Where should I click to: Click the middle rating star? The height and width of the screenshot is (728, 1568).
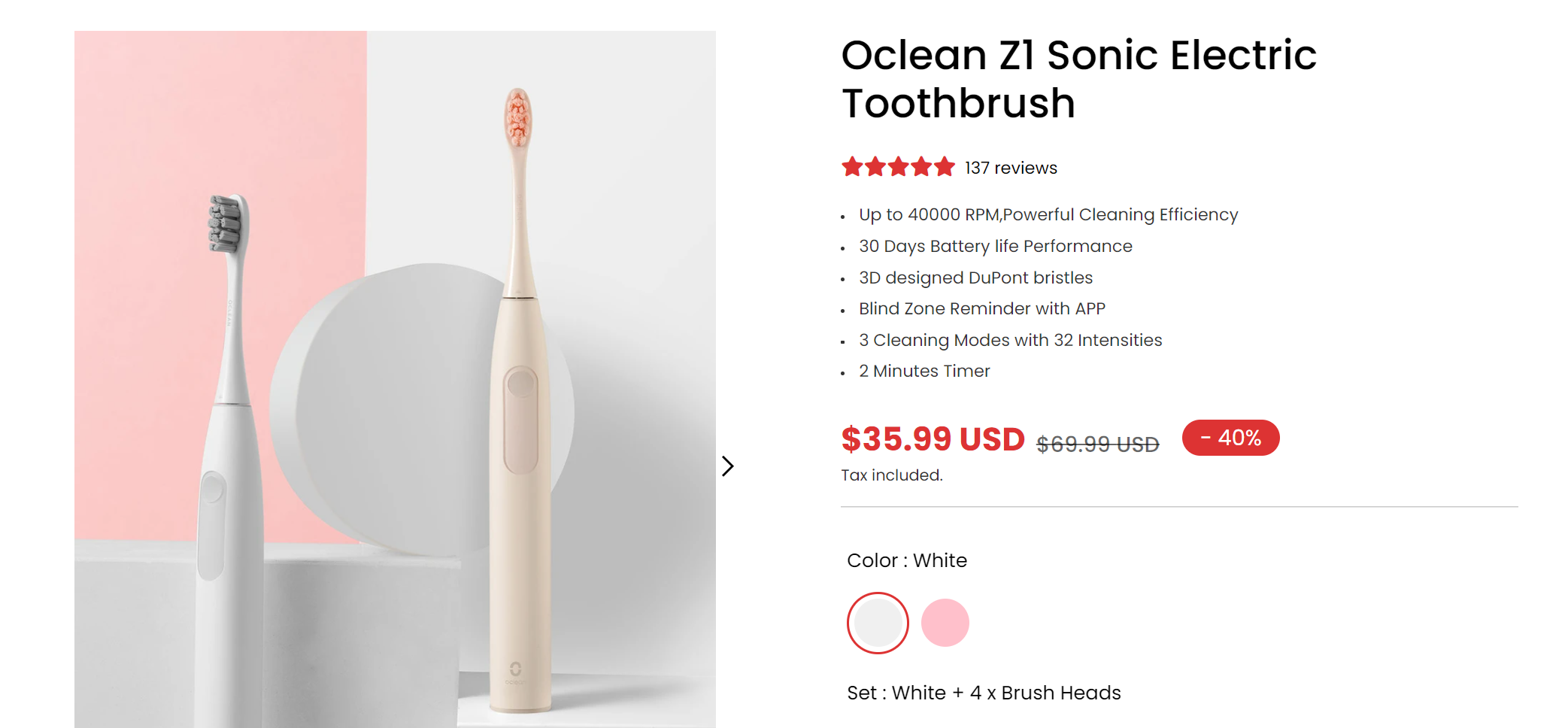coord(898,167)
